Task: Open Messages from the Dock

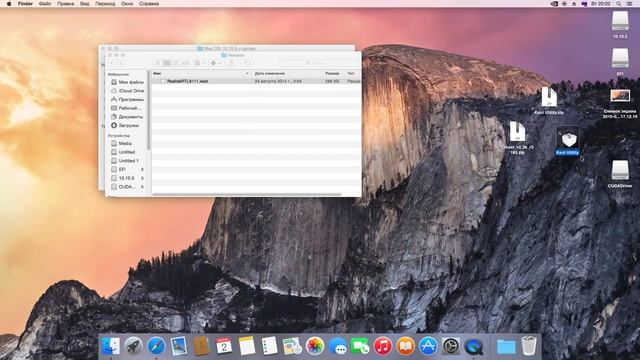Action: click(x=338, y=346)
